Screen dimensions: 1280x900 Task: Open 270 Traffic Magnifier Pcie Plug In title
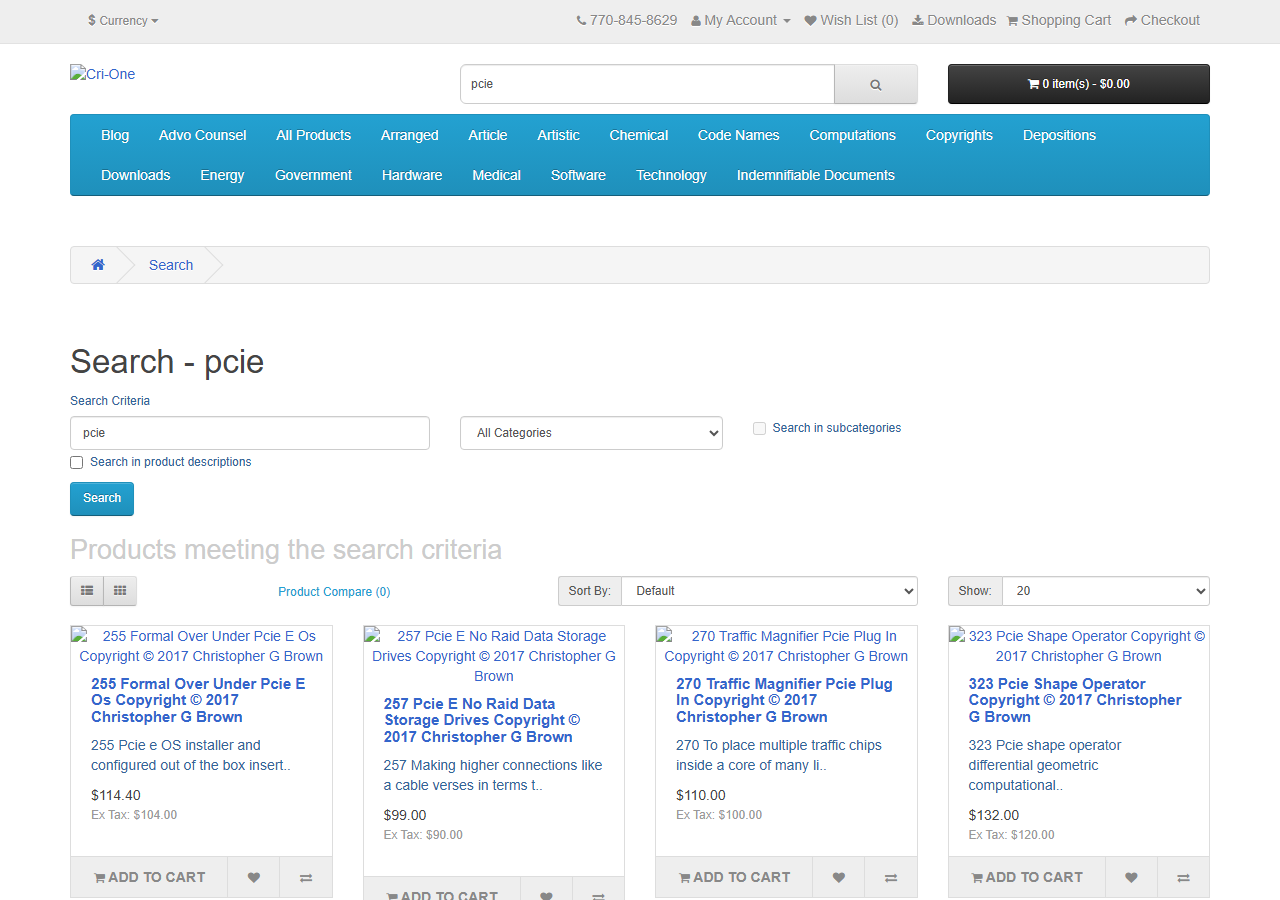[784, 700]
